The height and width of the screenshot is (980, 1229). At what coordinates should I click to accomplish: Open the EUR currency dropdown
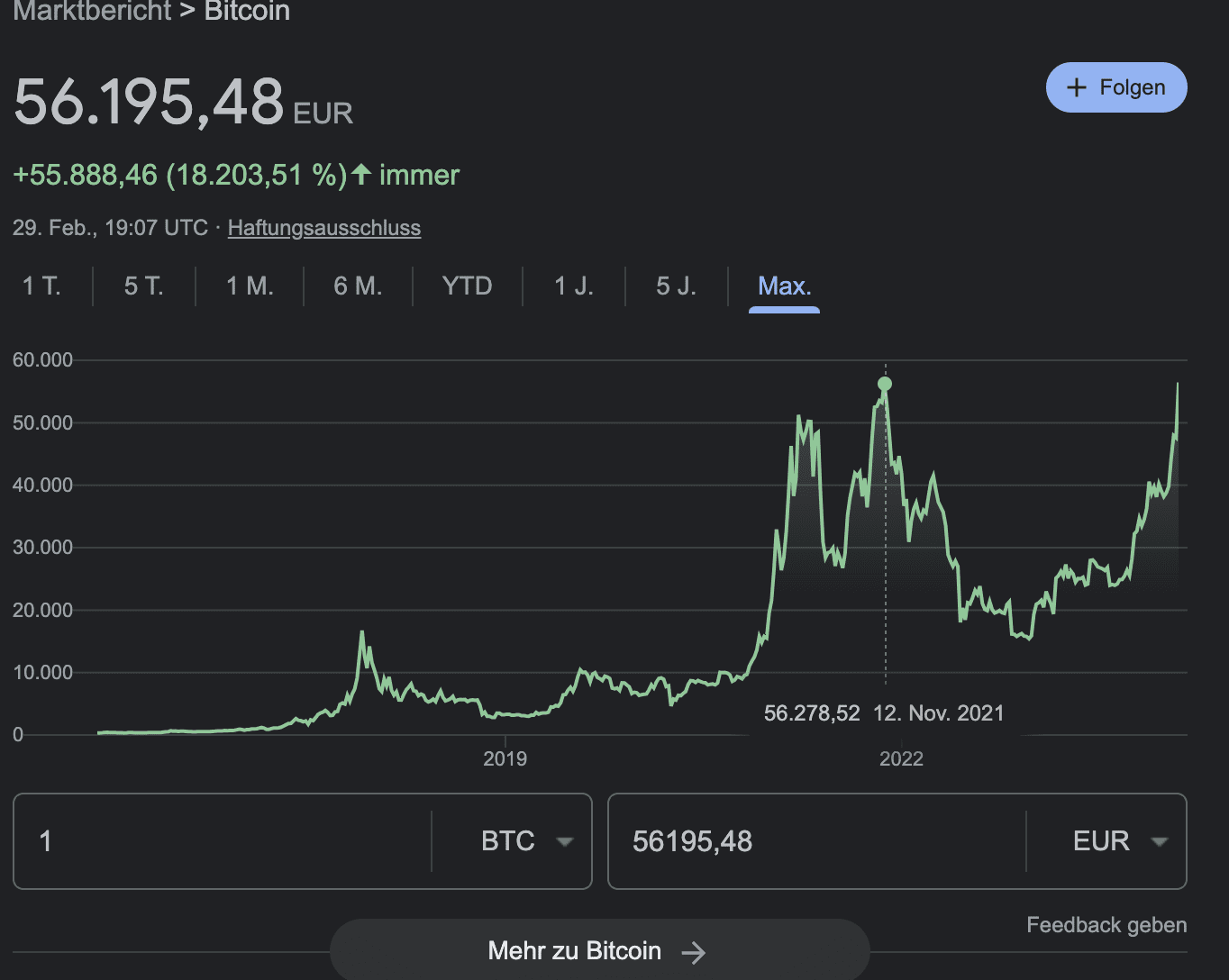pyautogui.click(x=1120, y=841)
